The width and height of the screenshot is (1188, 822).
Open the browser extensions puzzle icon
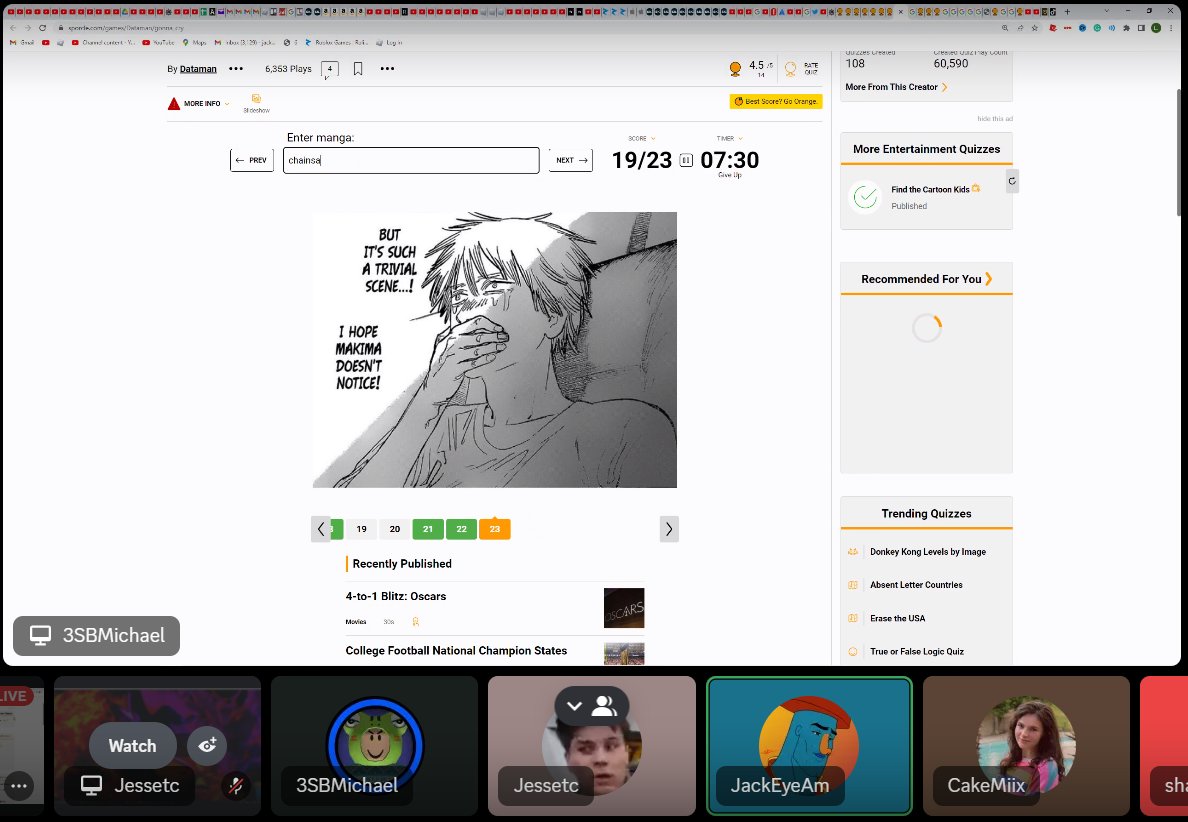[x=1127, y=28]
